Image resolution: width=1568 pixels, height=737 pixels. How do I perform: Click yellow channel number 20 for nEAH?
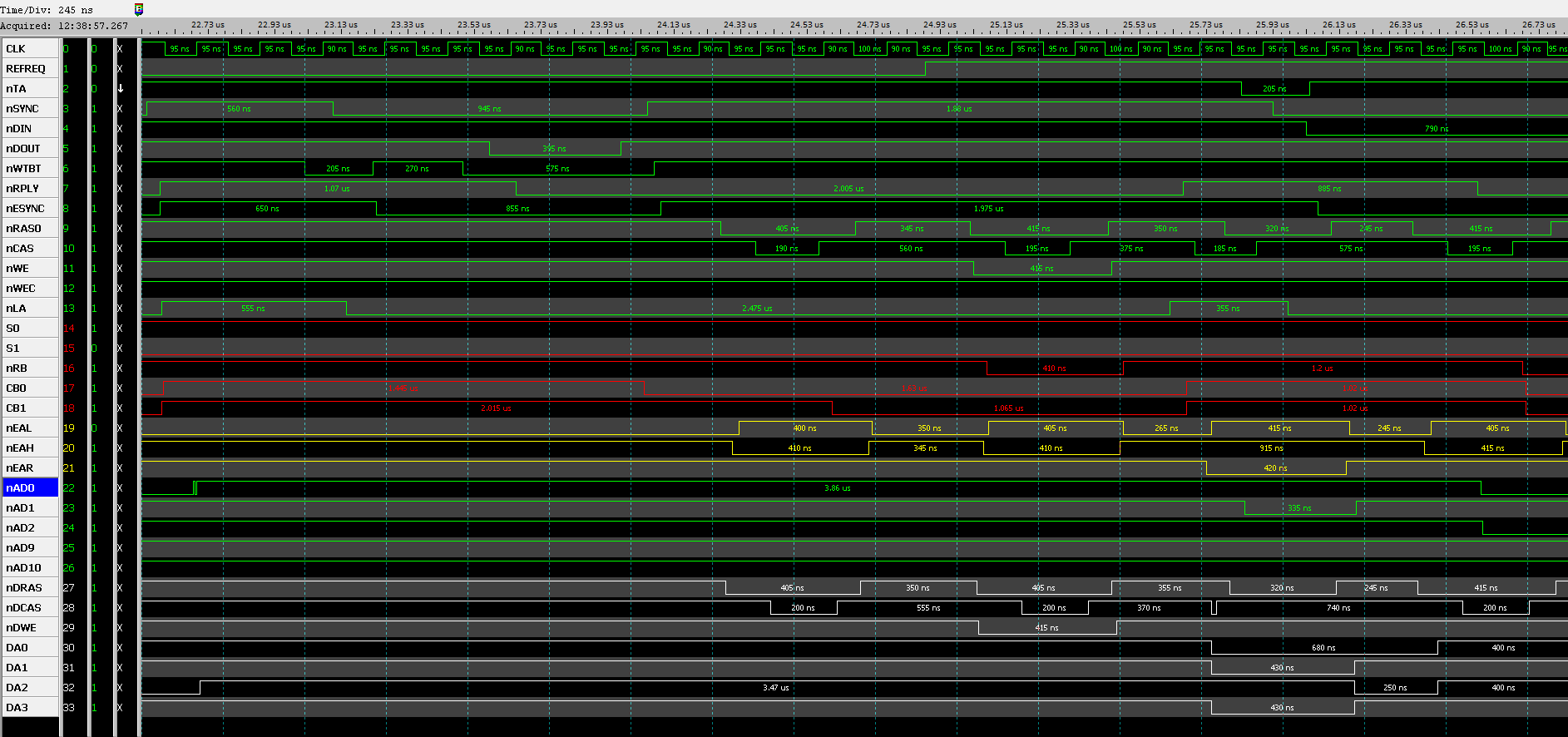pos(69,448)
